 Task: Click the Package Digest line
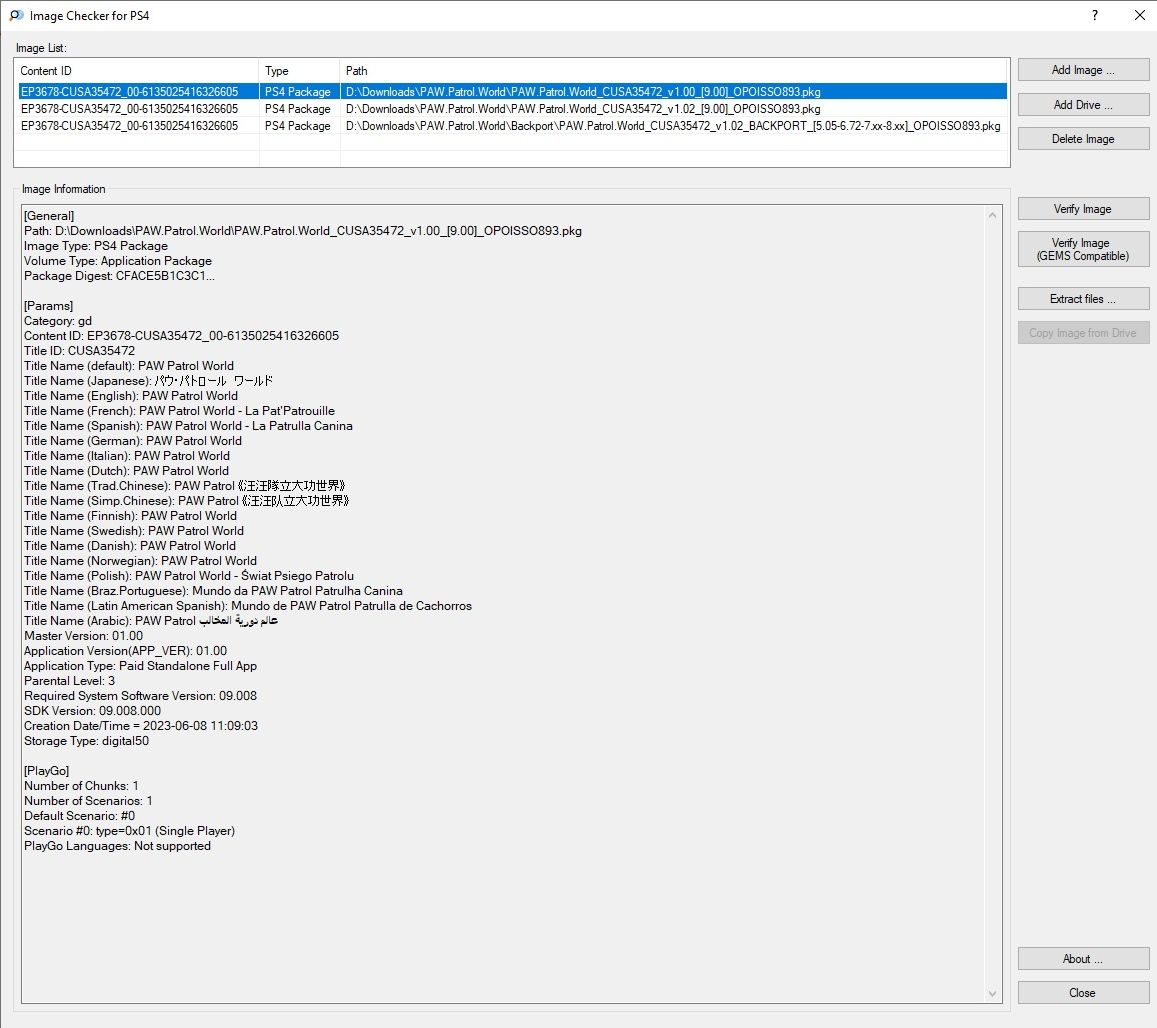120,276
